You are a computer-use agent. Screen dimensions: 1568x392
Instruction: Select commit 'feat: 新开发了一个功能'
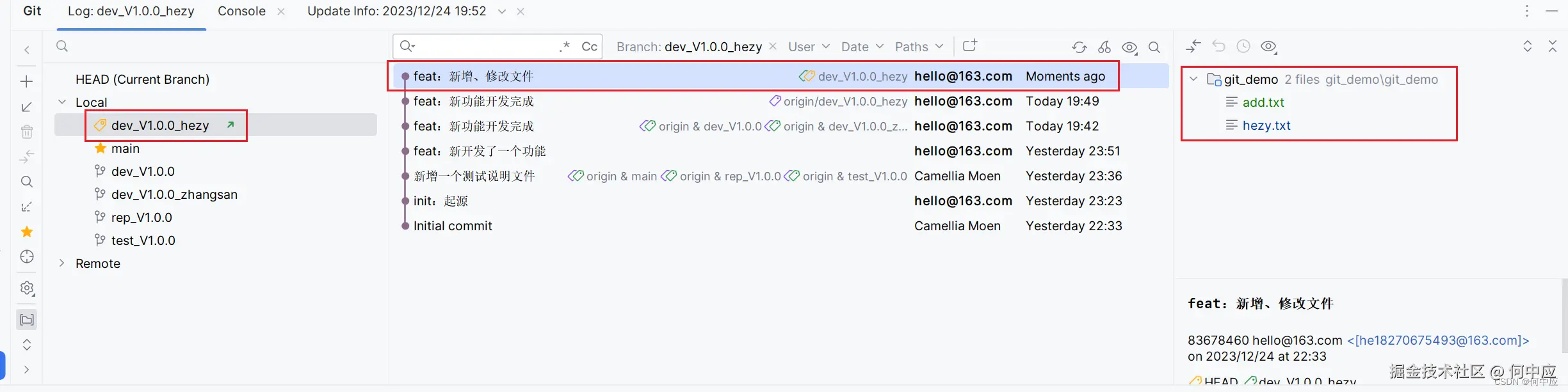780,151
